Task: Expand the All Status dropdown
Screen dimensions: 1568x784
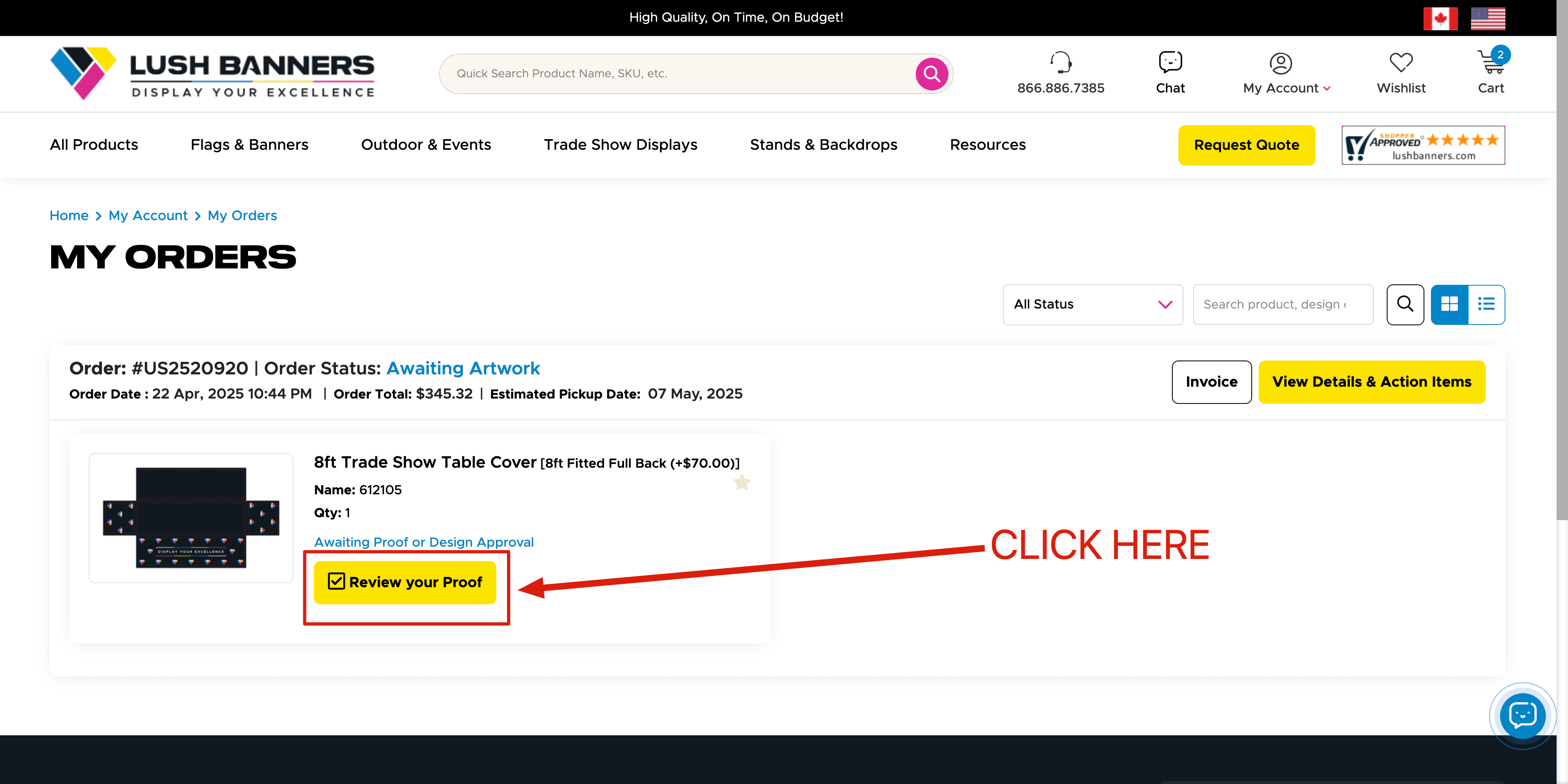Action: [x=1093, y=304]
